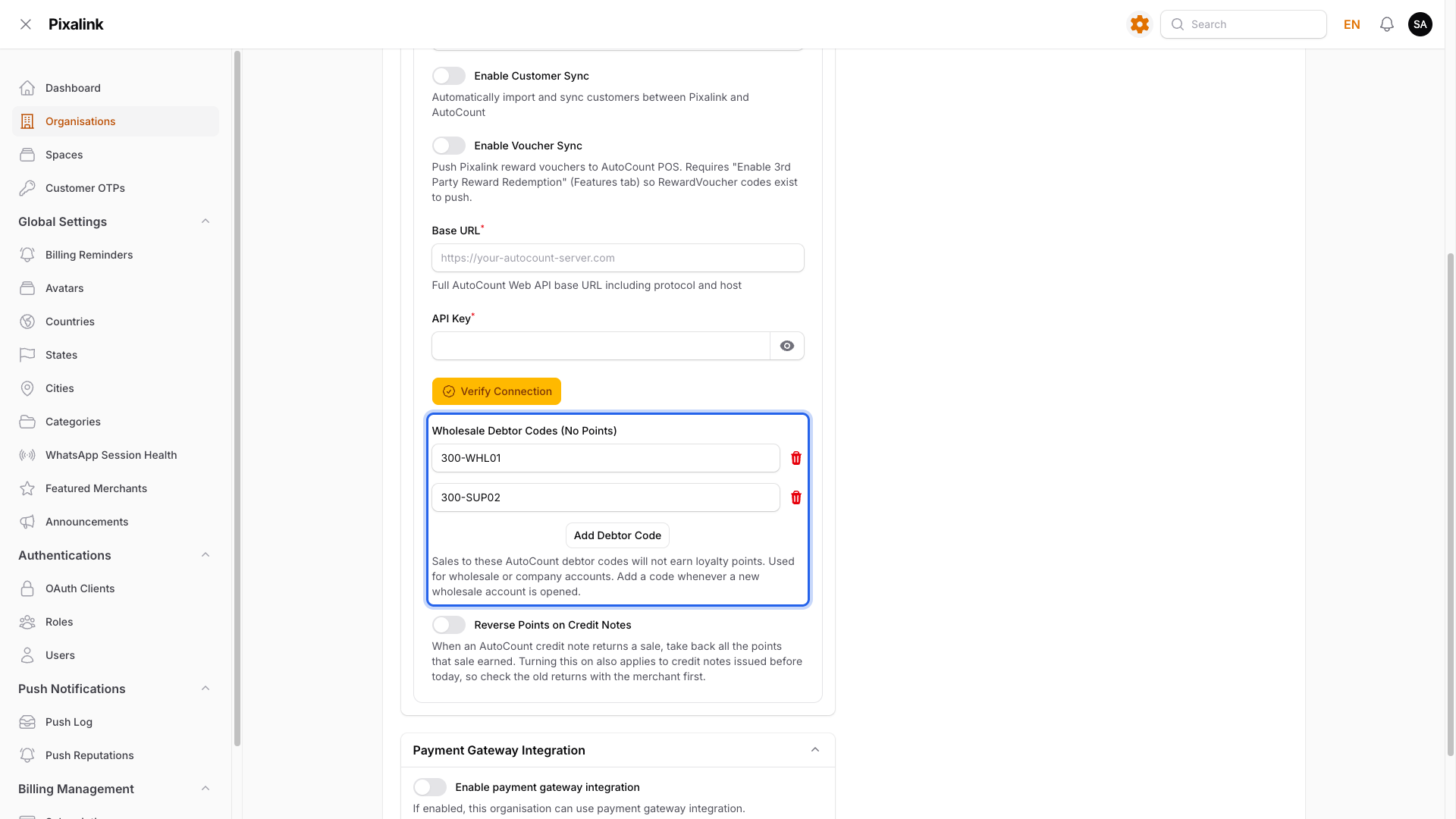Open Featured Merchants page
This screenshot has height=819, width=1456.
click(x=115, y=488)
